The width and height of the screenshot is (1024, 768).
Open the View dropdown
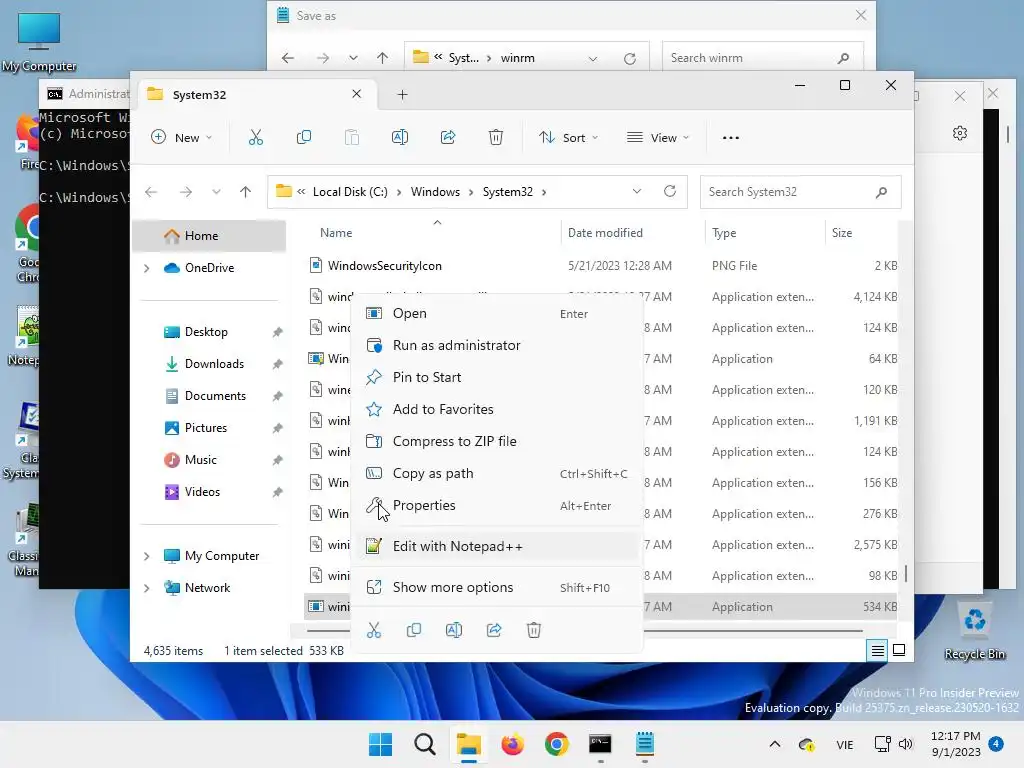658,138
